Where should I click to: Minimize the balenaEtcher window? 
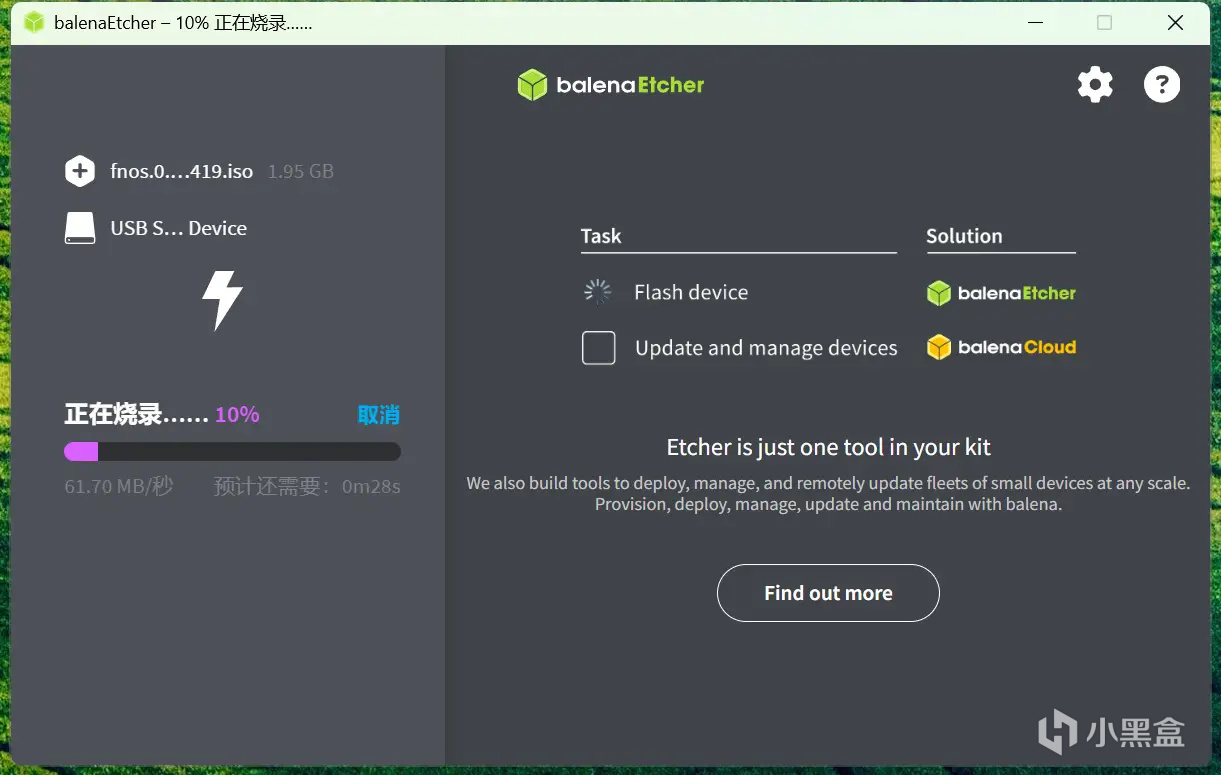pos(1035,22)
